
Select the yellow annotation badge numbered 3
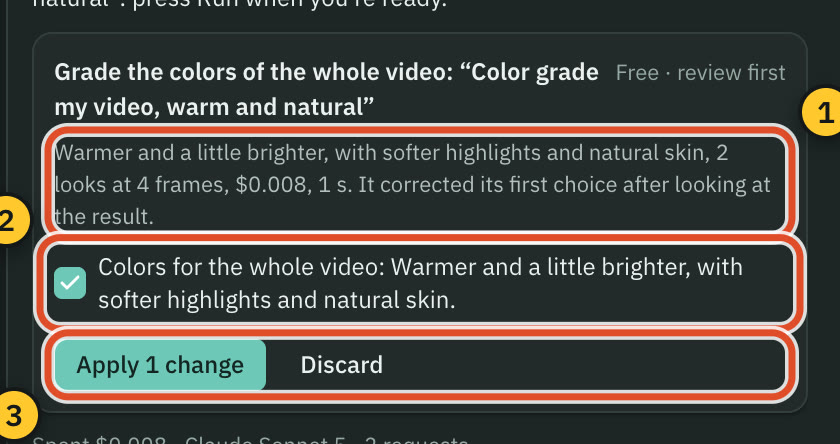(x=15, y=415)
